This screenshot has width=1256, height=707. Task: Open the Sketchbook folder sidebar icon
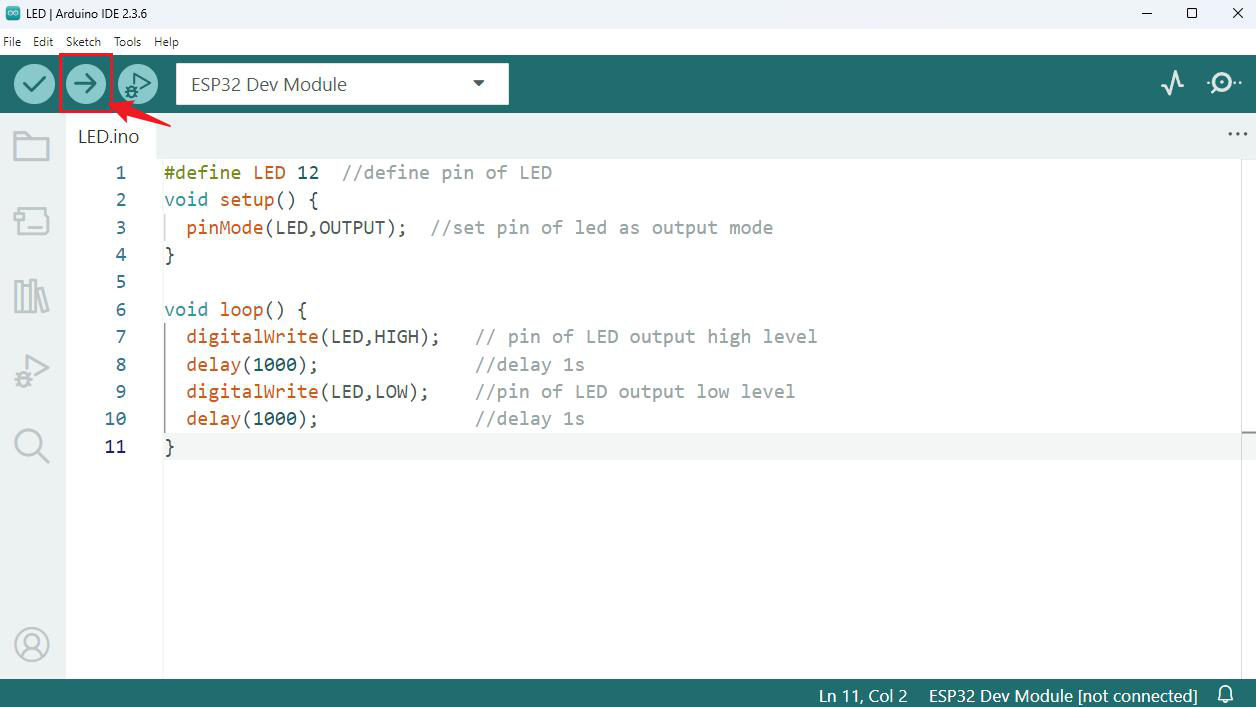[31, 146]
